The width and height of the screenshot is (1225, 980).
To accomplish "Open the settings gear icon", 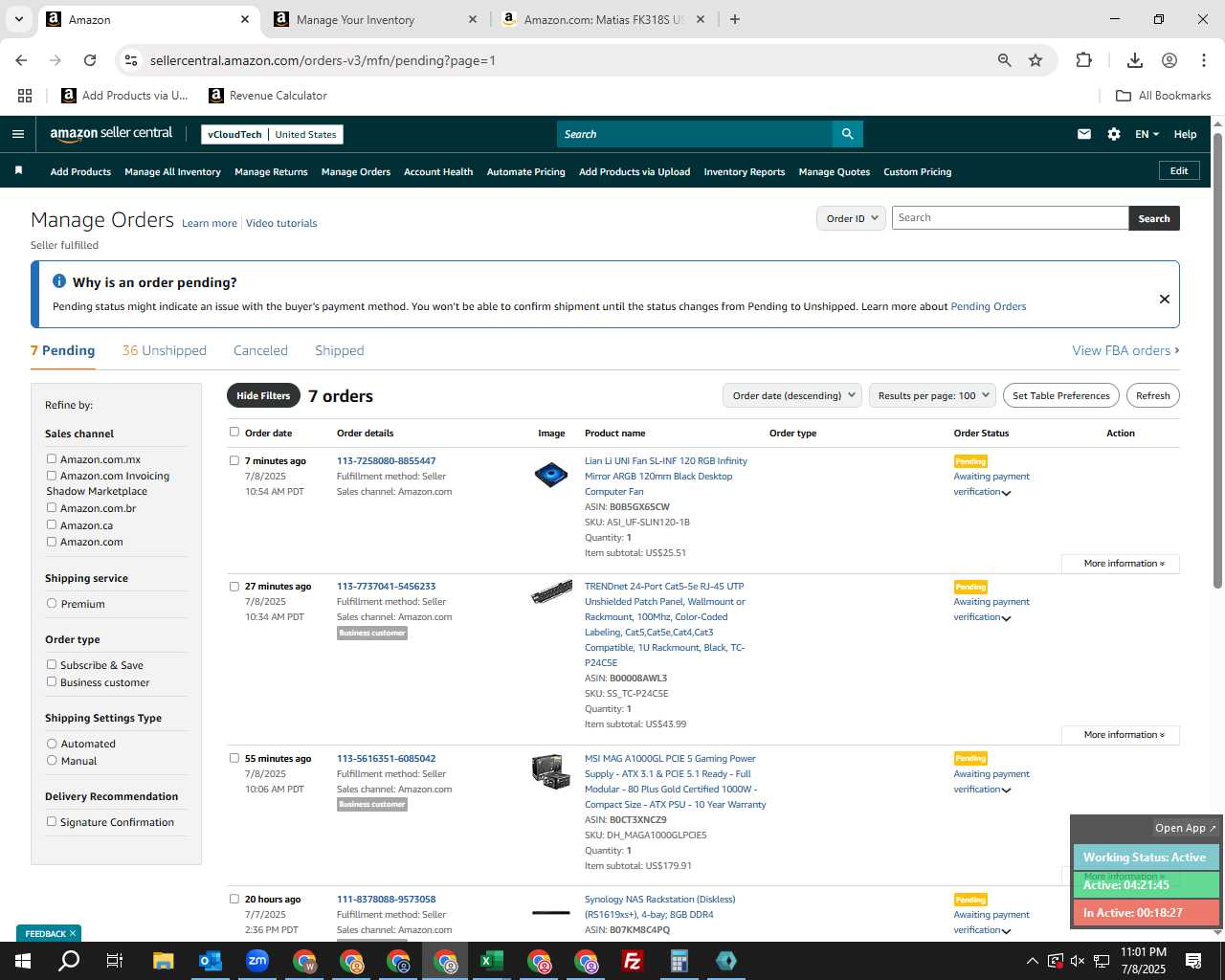I will click(x=1114, y=134).
